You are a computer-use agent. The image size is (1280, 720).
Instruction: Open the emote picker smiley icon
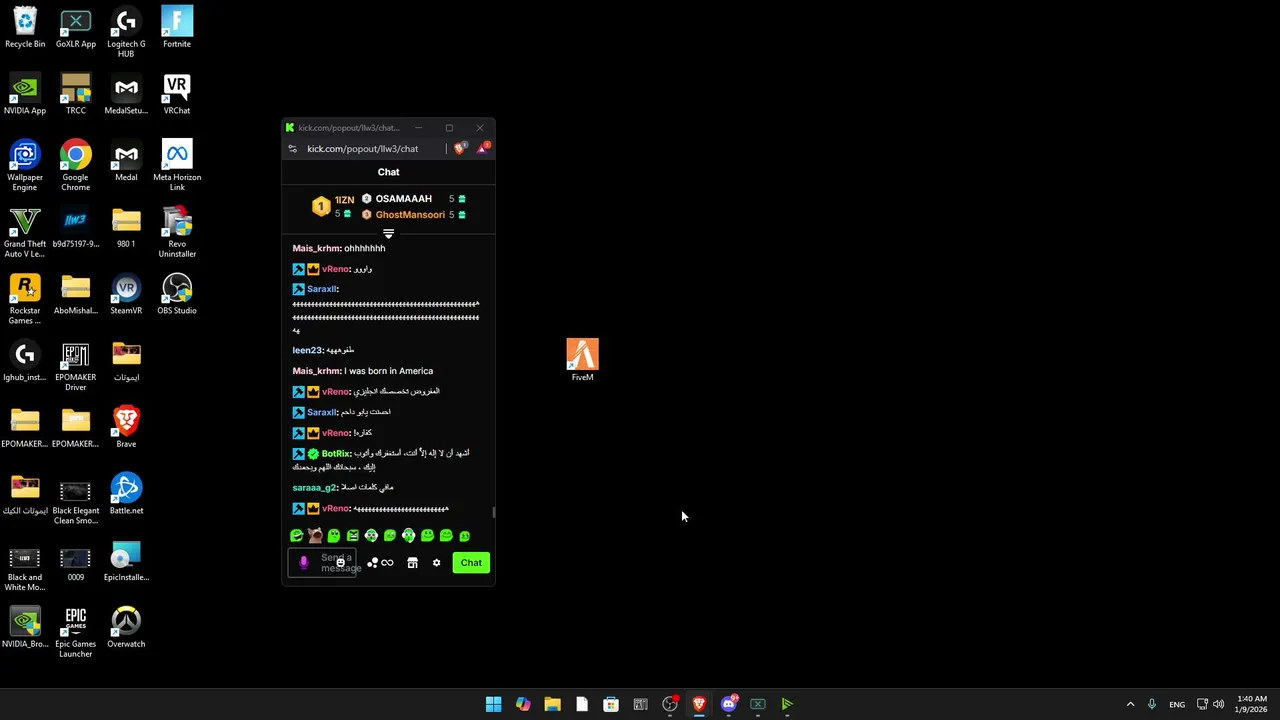(340, 563)
